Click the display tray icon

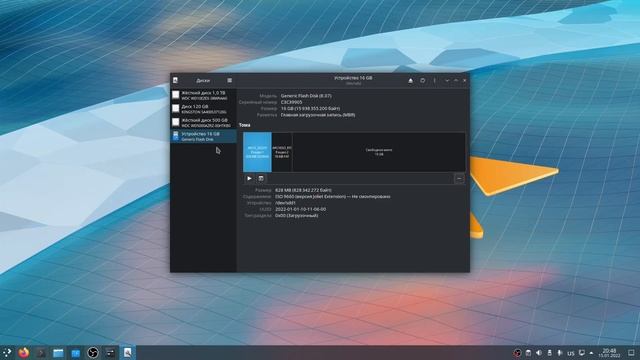[582, 353]
